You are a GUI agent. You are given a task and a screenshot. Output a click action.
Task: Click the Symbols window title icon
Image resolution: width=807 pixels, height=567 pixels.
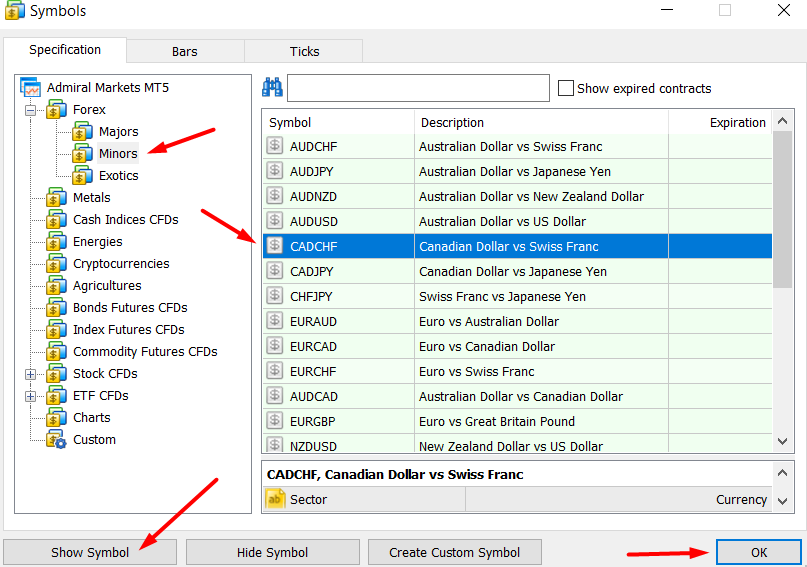tap(15, 10)
